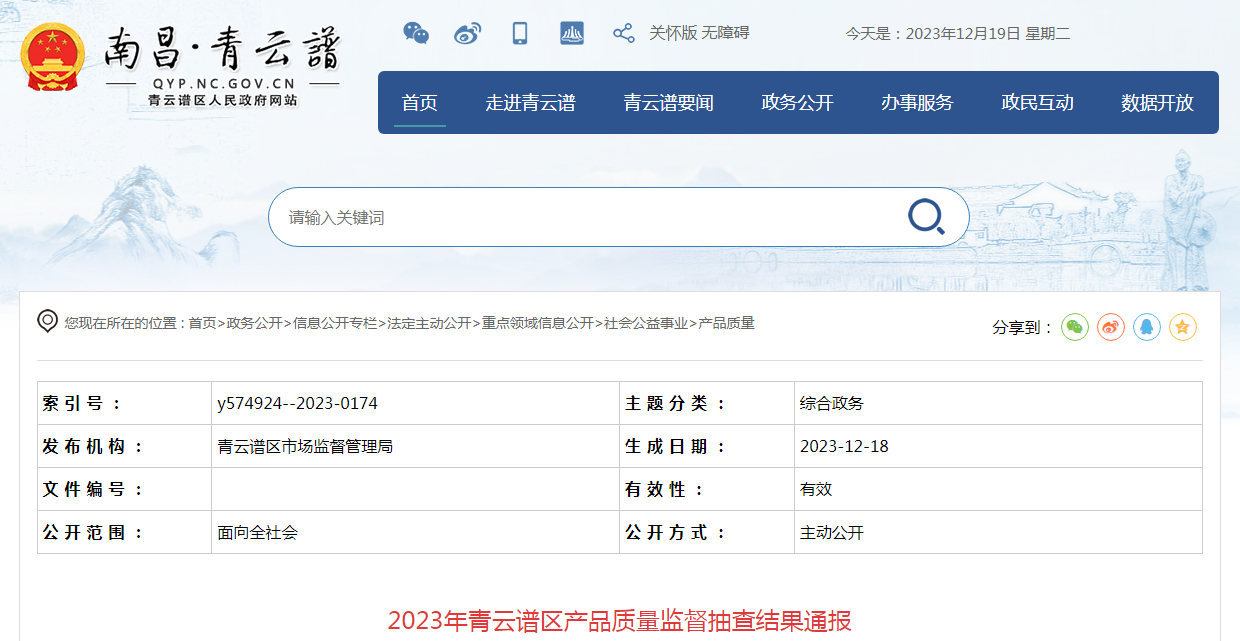Viewport: 1240px width, 641px height.
Task: Open 走进青云谱 navigation menu
Action: coord(530,102)
